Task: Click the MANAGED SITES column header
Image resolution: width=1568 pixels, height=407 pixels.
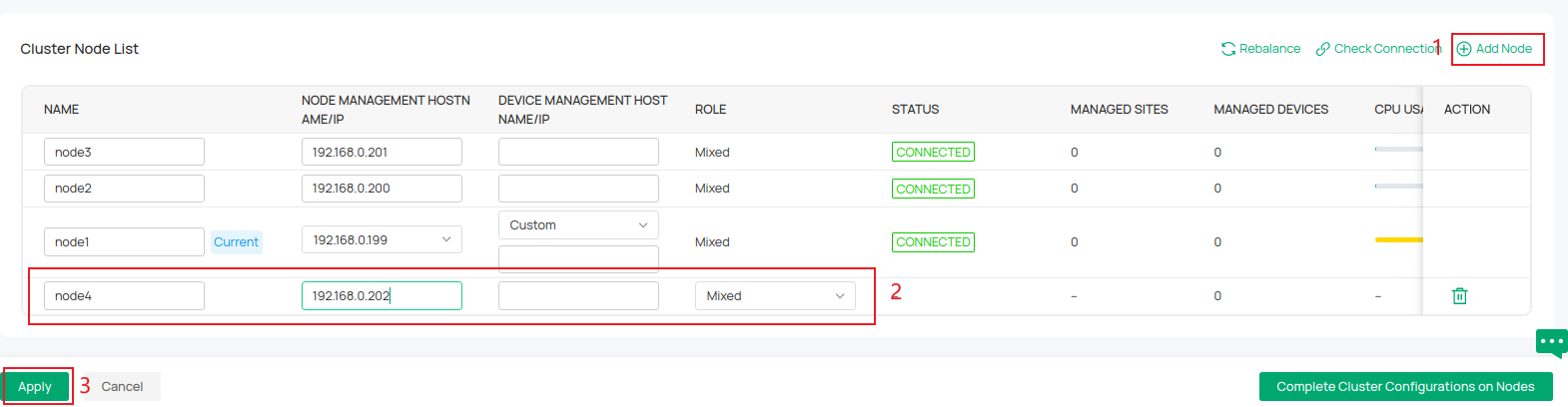Action: 1119,110
